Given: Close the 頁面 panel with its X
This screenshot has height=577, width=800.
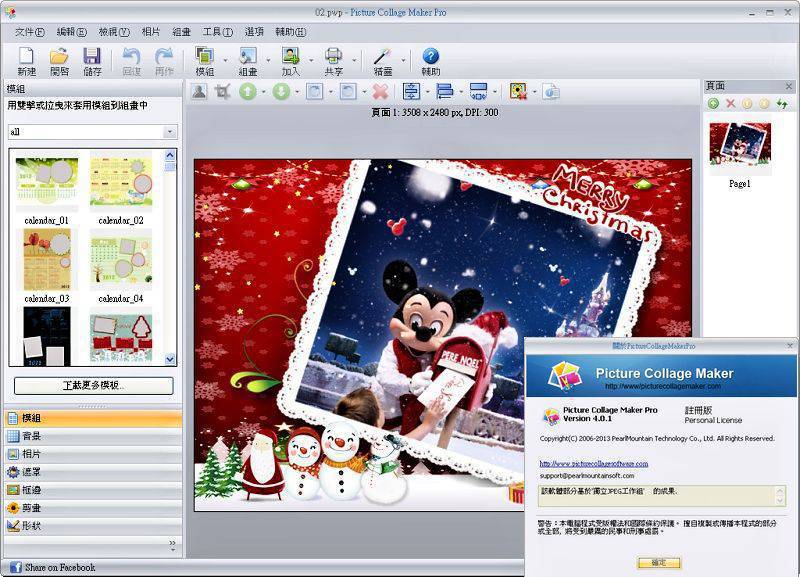Looking at the screenshot, I should [x=788, y=86].
